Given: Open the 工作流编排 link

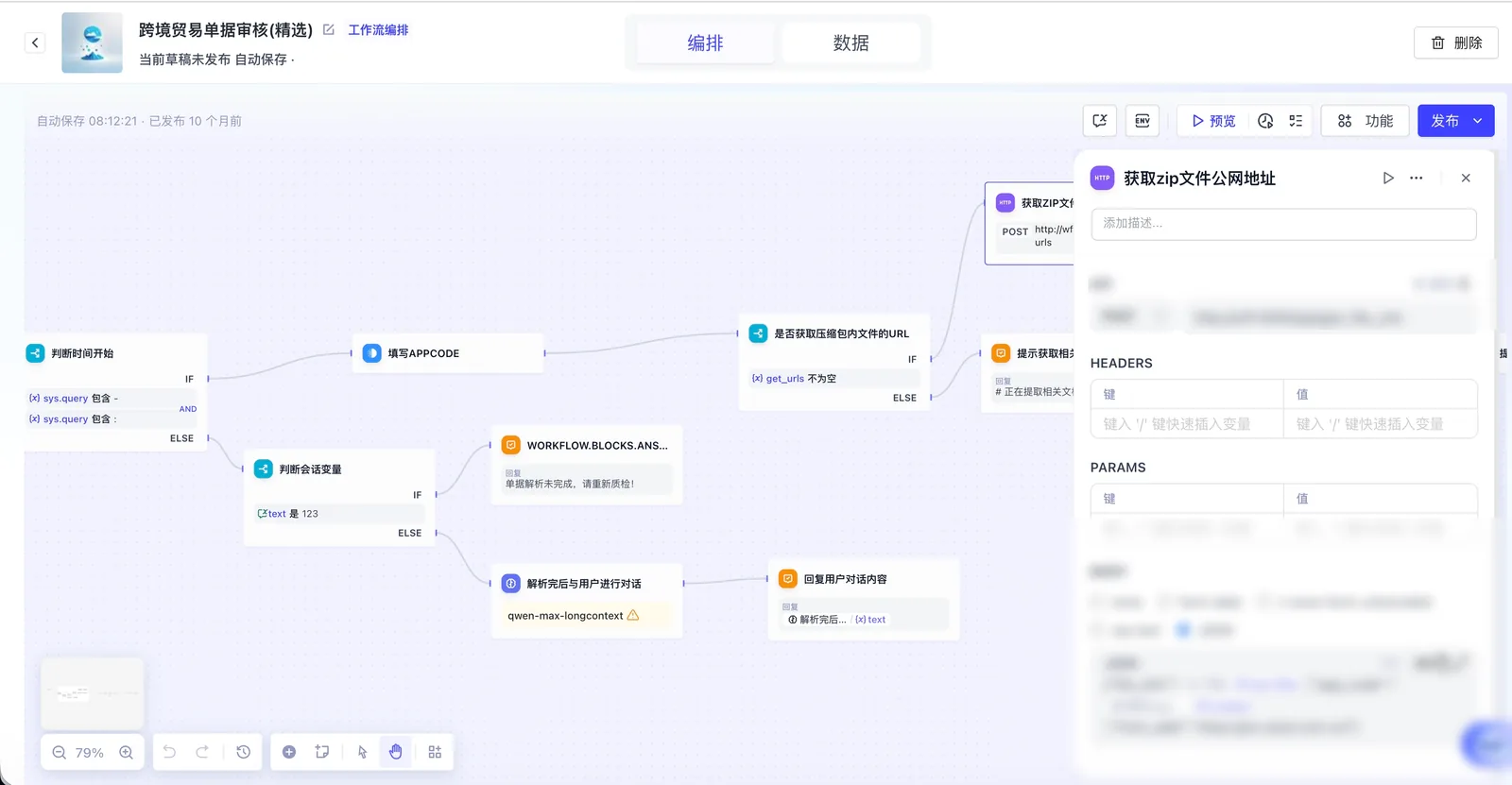Looking at the screenshot, I should (x=378, y=30).
